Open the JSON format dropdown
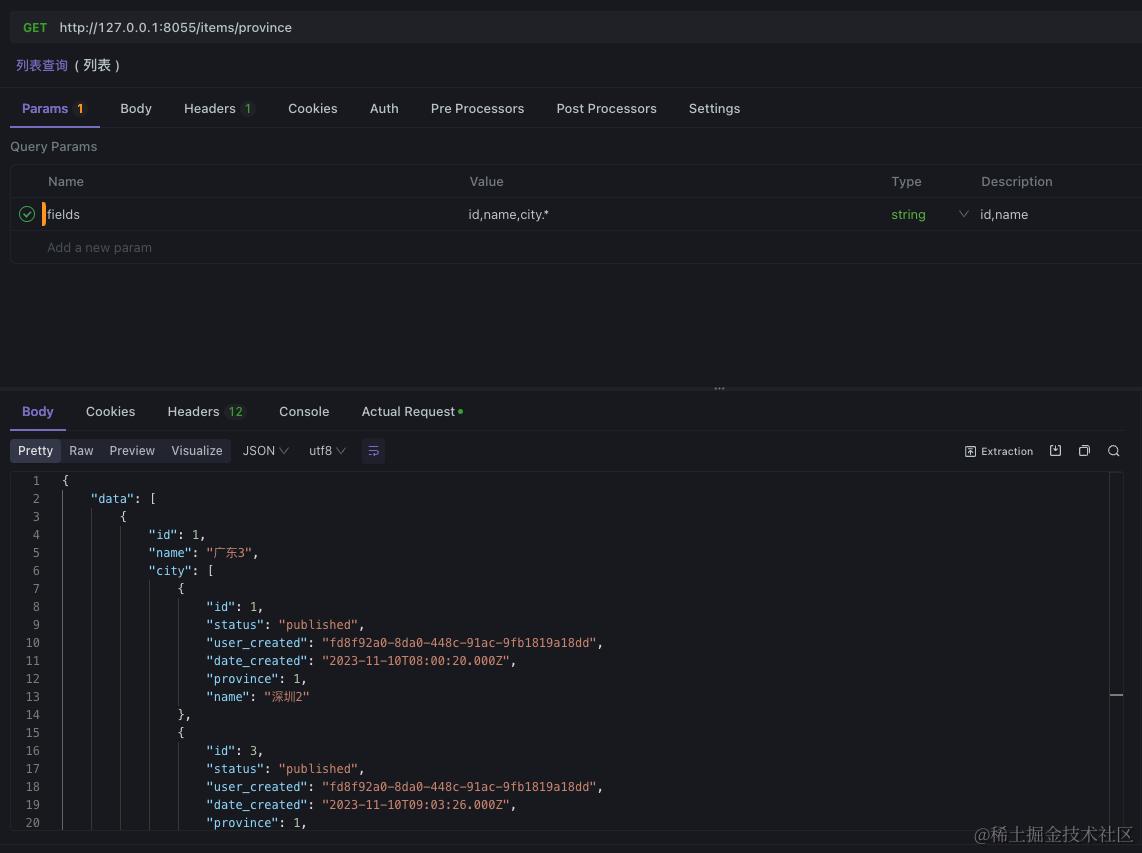 pos(265,451)
